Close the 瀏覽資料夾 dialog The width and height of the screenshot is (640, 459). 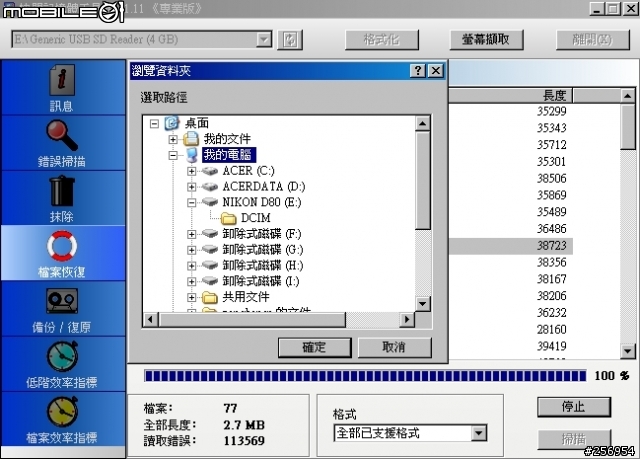point(436,71)
